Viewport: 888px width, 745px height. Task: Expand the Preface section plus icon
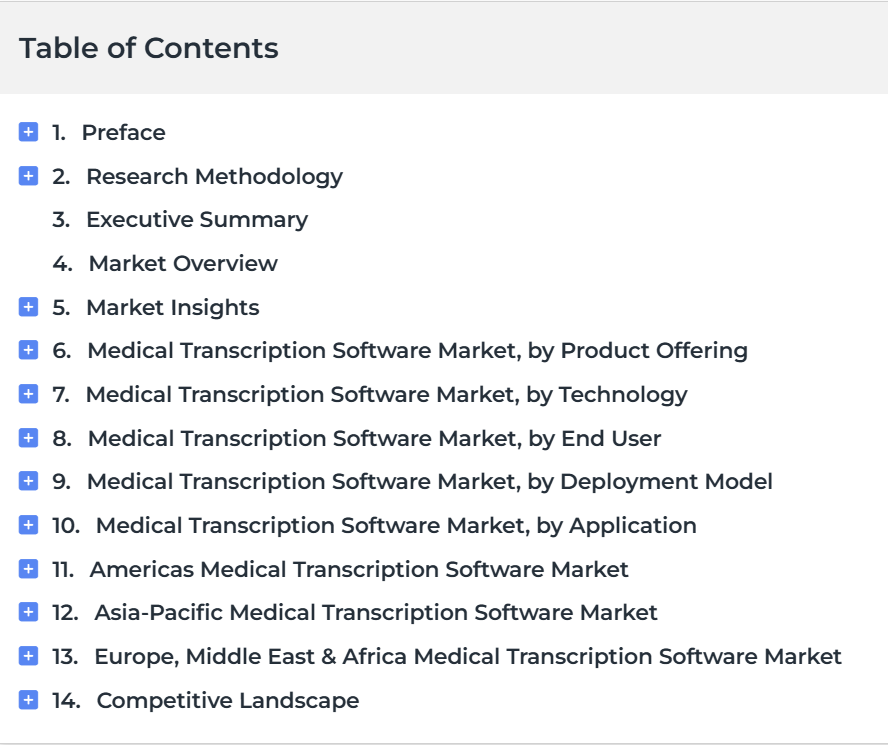(x=28, y=131)
